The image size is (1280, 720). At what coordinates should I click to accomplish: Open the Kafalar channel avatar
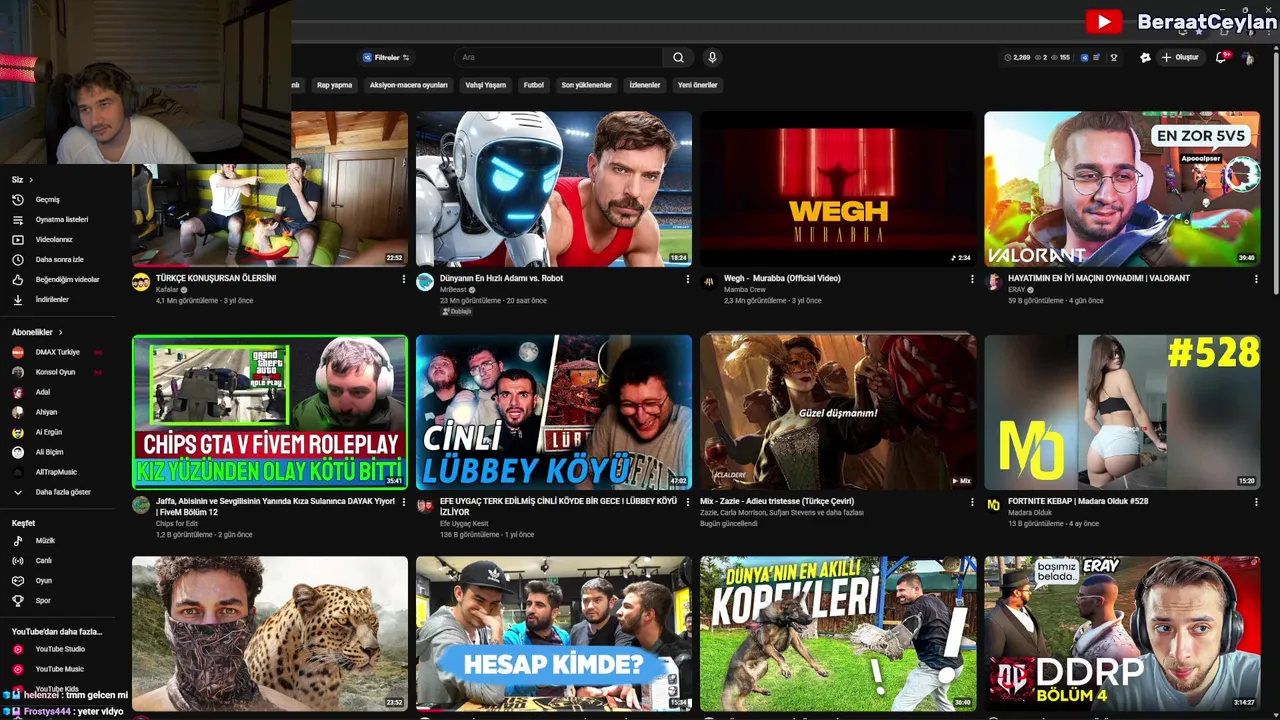(141, 282)
